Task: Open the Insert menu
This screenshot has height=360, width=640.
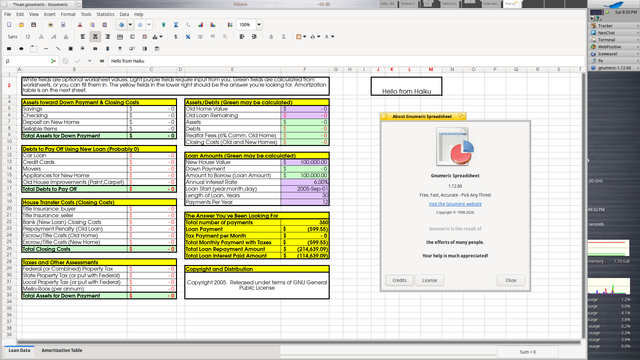Action: pyautogui.click(x=49, y=14)
